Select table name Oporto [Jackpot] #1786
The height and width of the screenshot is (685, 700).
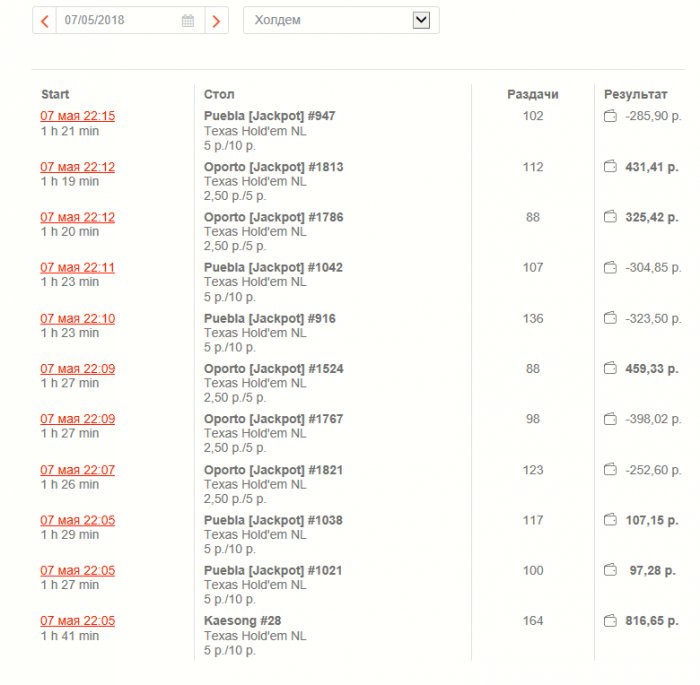274,217
